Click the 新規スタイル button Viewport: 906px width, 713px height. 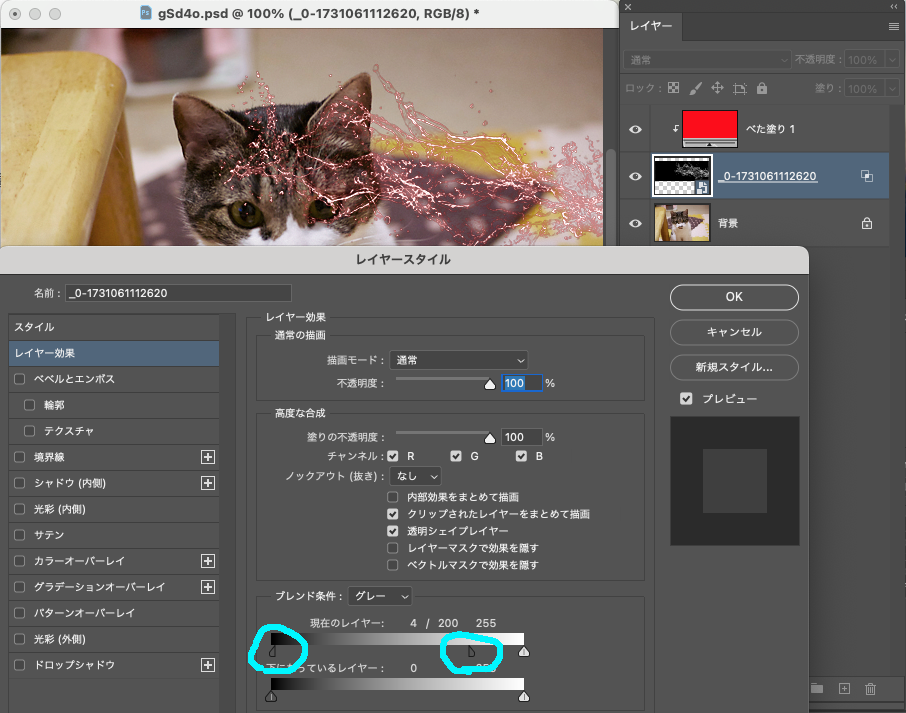click(x=733, y=367)
